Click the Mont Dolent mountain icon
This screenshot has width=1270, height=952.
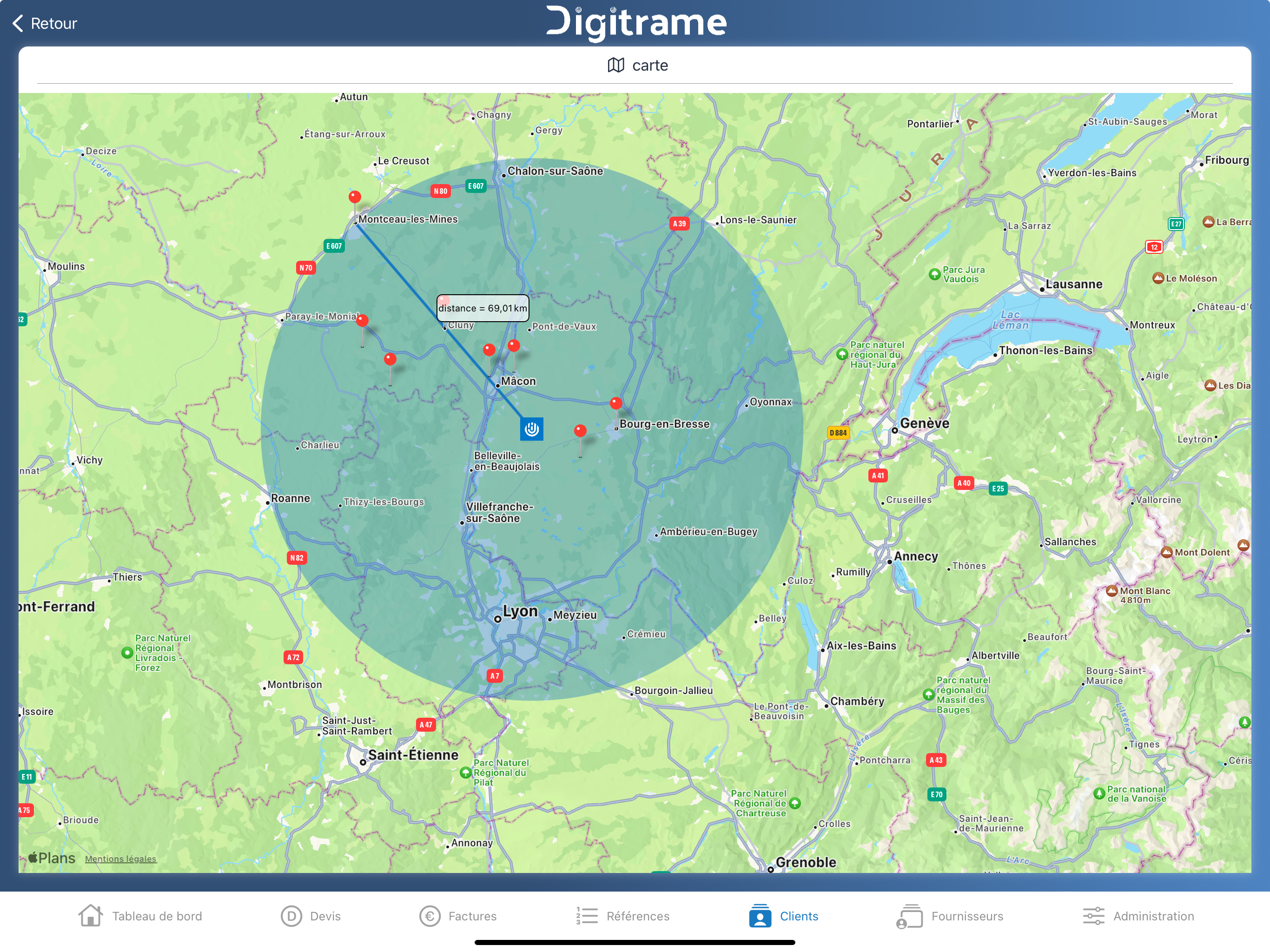[1167, 552]
